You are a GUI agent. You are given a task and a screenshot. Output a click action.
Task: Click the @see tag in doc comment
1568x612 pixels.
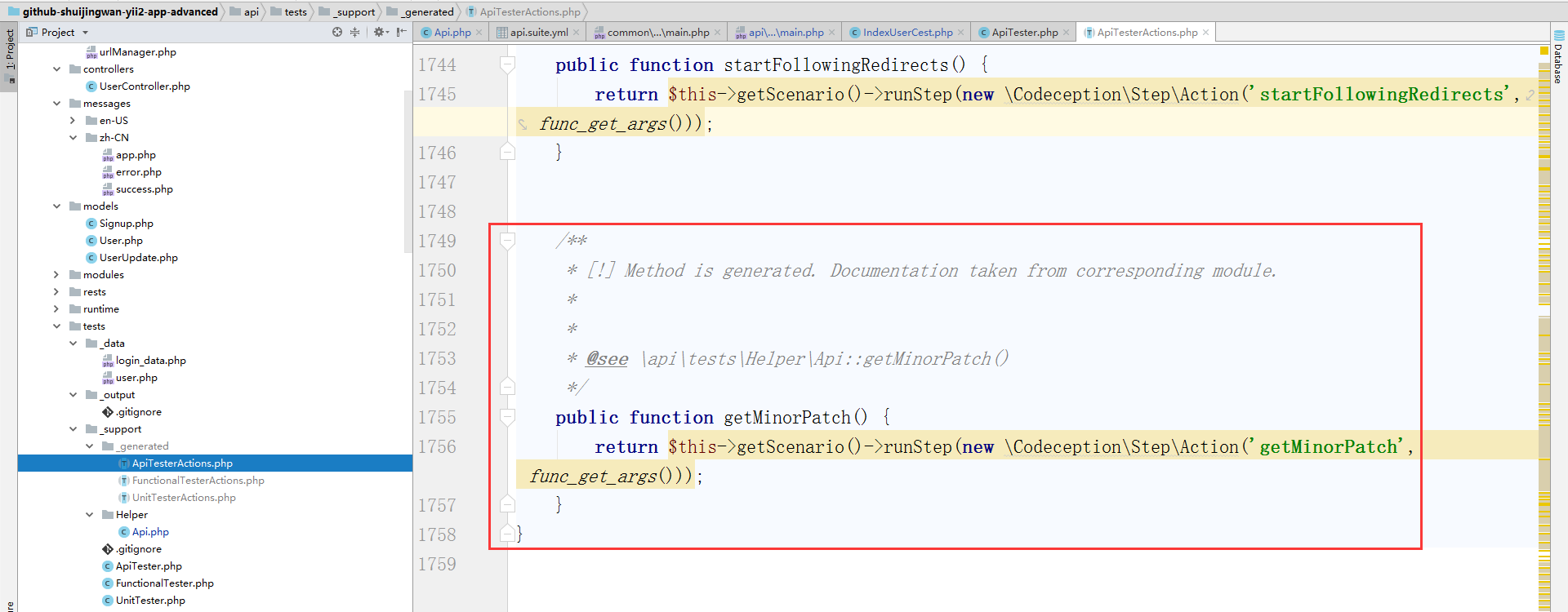click(x=608, y=359)
